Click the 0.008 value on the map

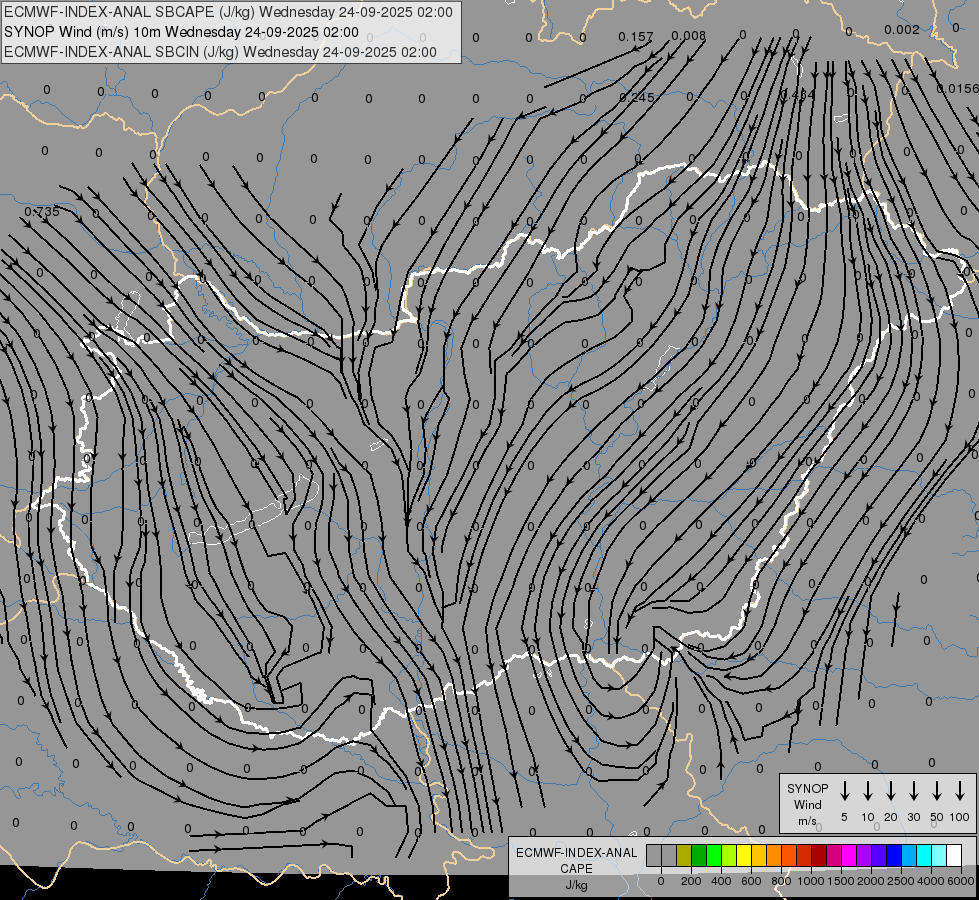click(689, 36)
